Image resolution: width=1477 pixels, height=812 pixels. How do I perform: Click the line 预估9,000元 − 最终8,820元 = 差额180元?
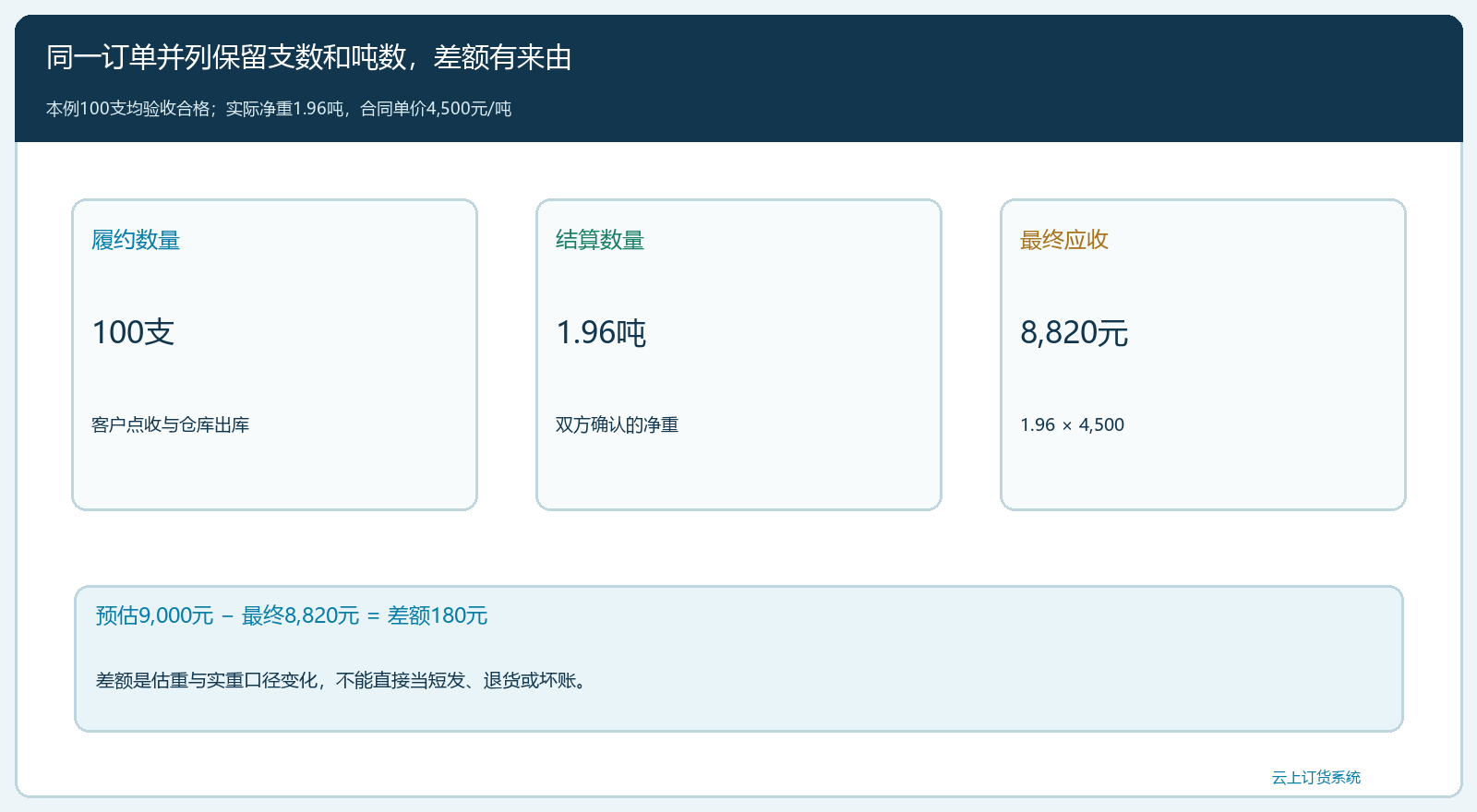tap(292, 615)
